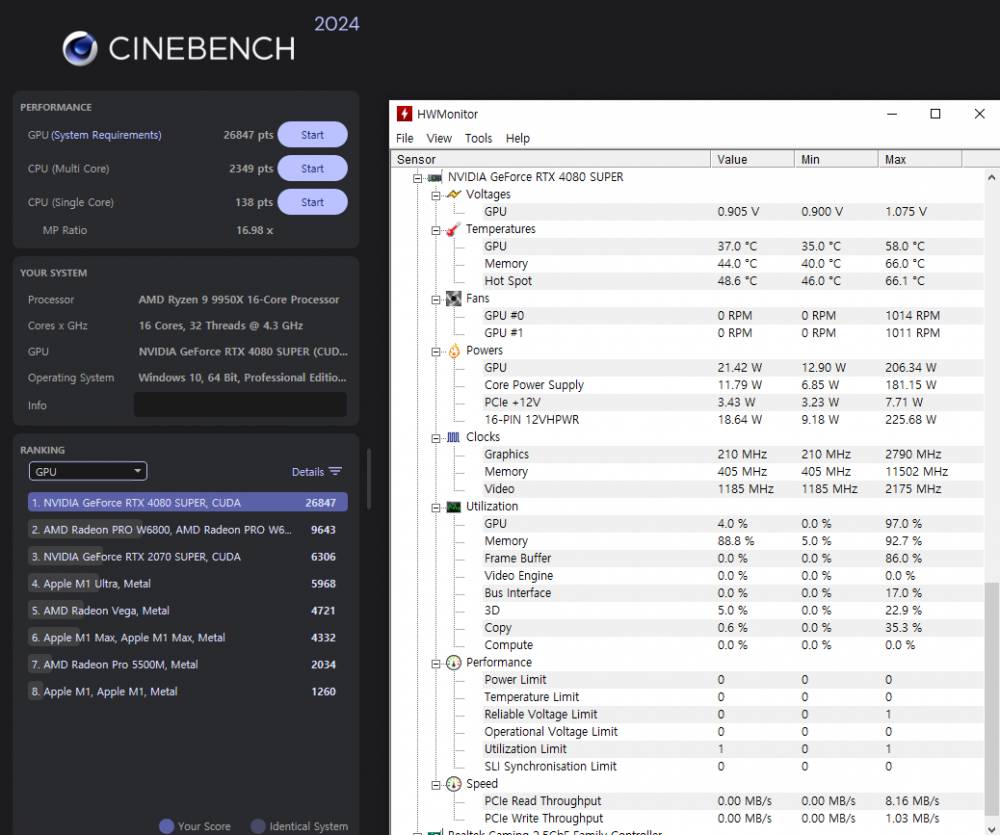Click the Details link in Ranking
Image resolution: width=1000 pixels, height=835 pixels.
click(308, 472)
